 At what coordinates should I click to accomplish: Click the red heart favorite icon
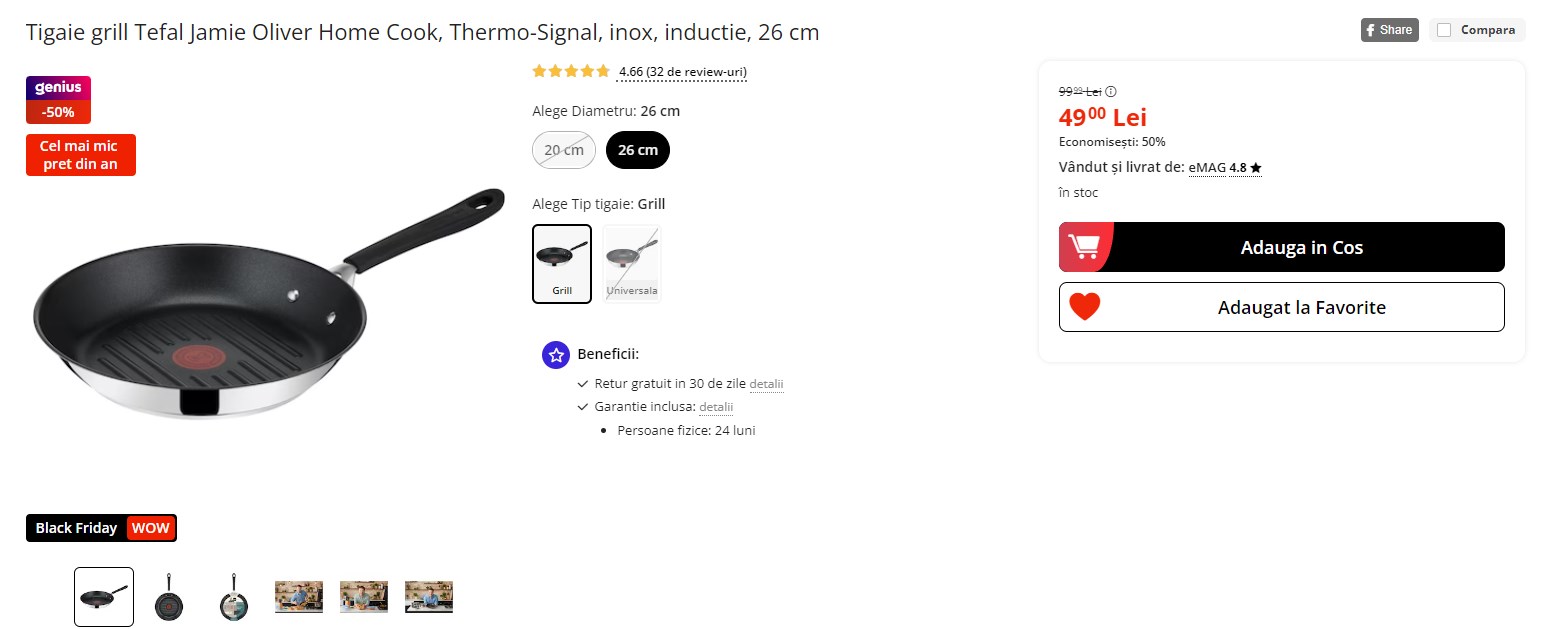tap(1084, 307)
